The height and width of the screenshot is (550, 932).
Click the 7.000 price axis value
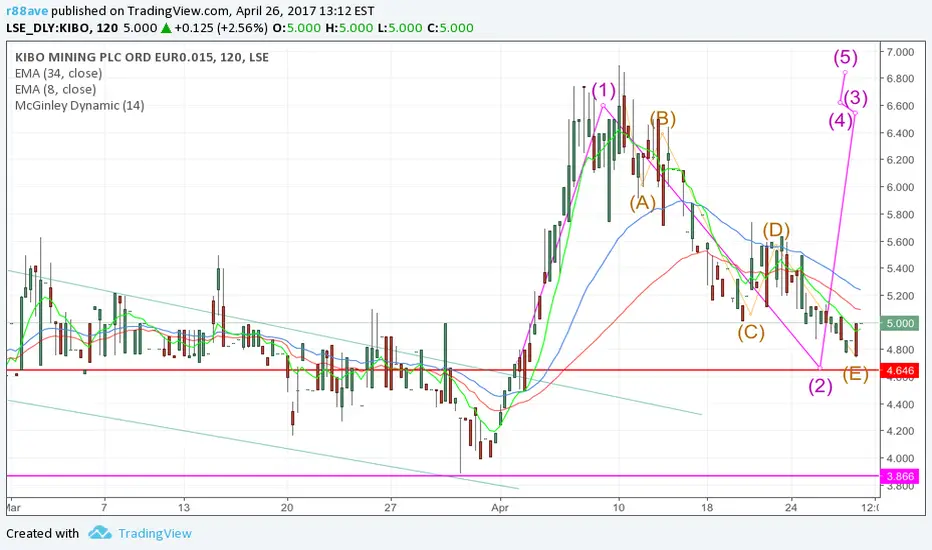[900, 52]
